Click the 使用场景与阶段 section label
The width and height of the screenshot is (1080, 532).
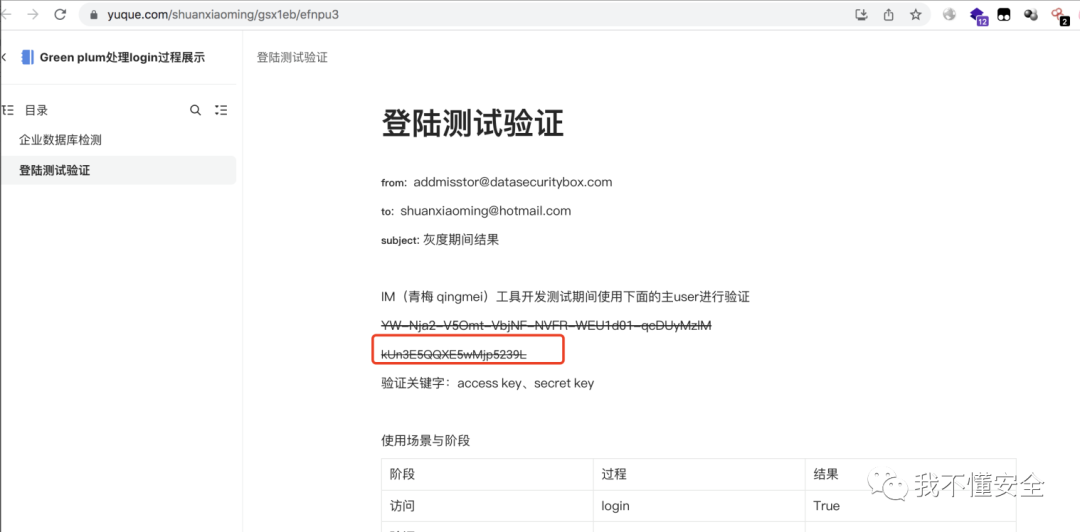point(426,440)
